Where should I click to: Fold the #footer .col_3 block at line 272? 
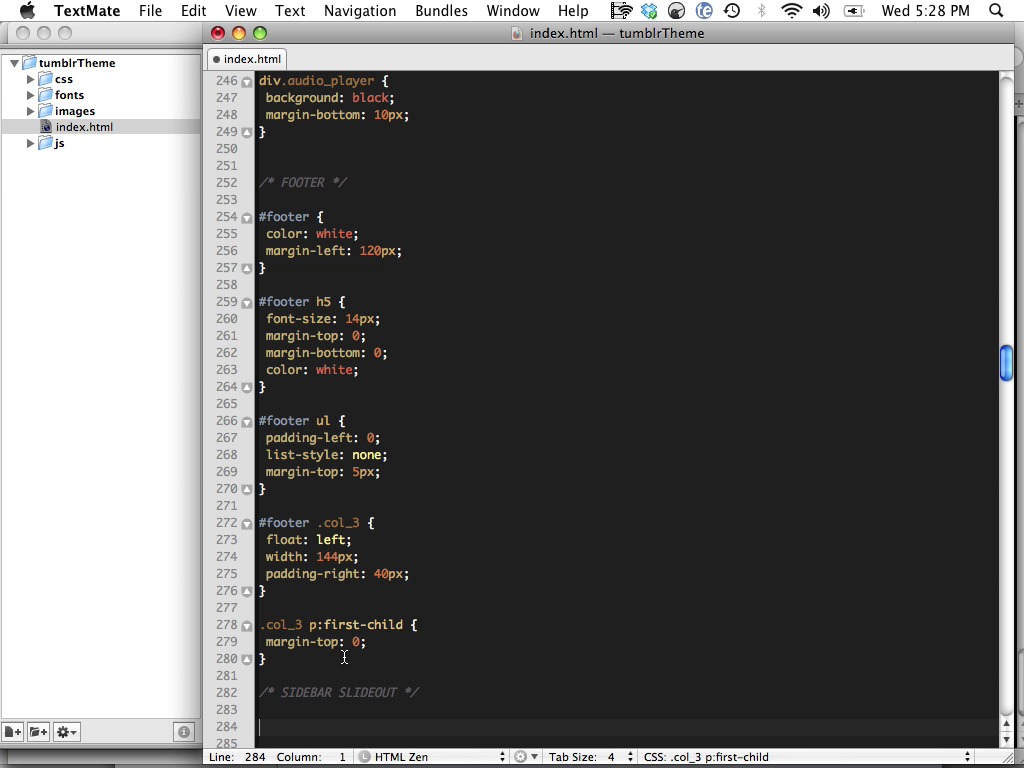click(246, 524)
